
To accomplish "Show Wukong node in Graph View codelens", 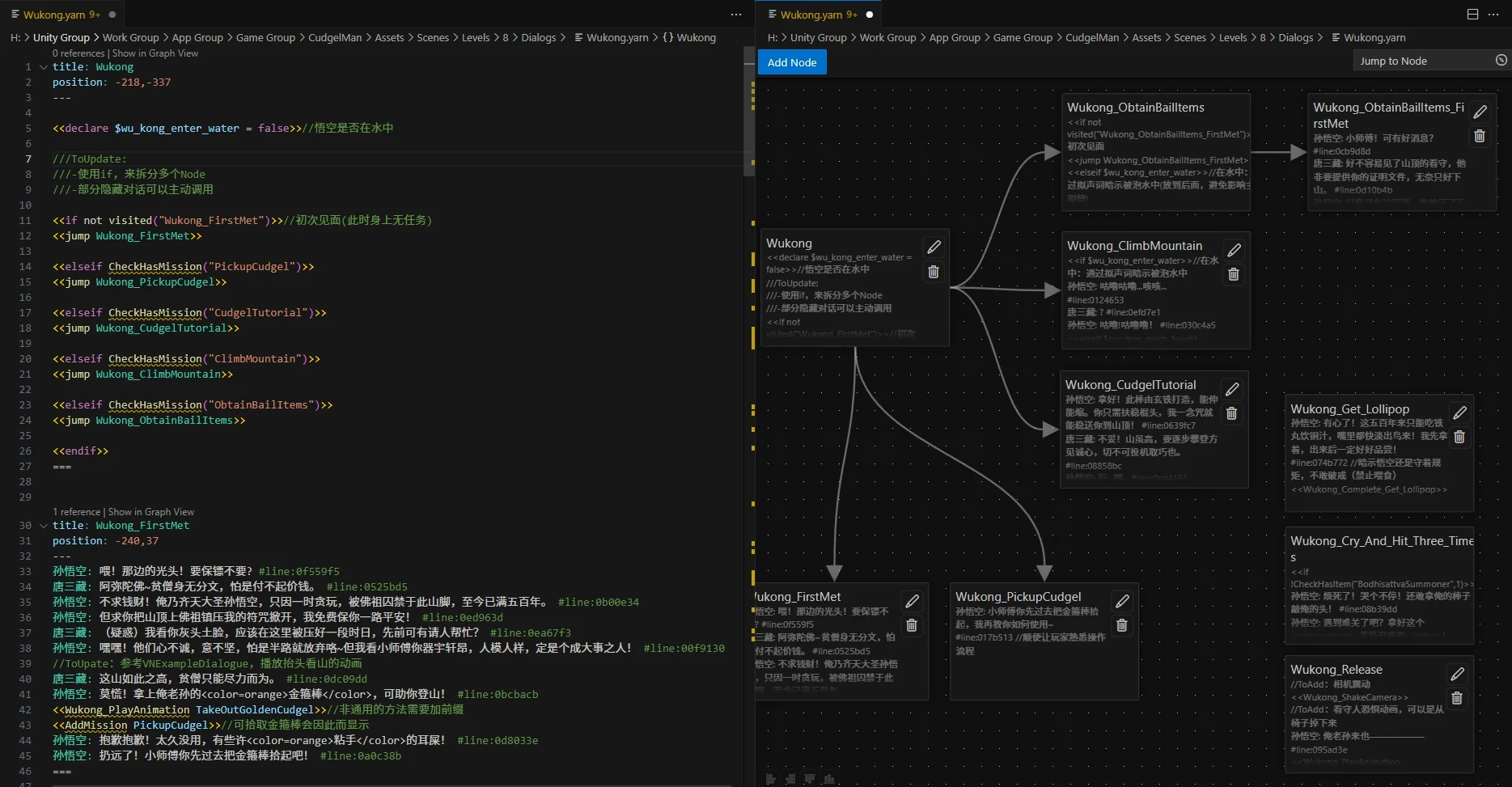I will click(x=155, y=53).
